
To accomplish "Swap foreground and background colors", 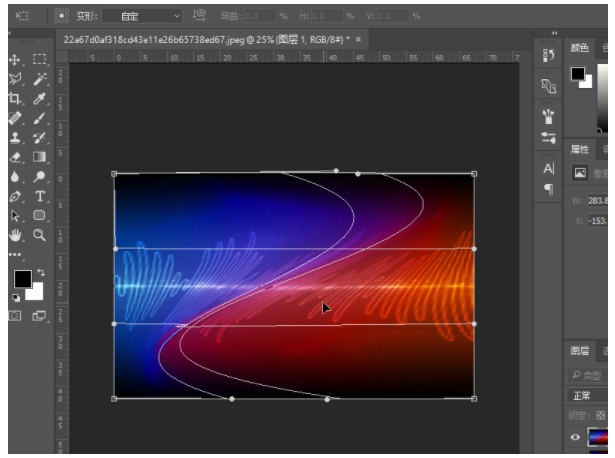I will click(41, 273).
